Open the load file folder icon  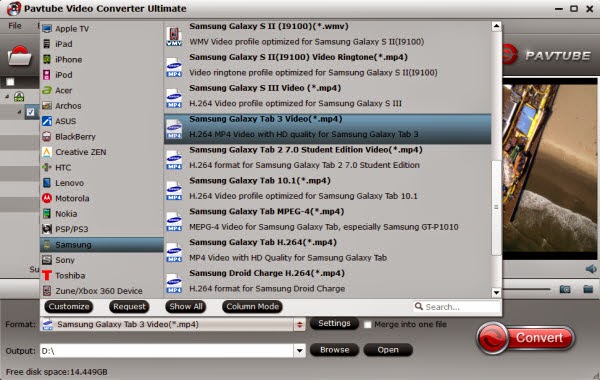(19, 56)
